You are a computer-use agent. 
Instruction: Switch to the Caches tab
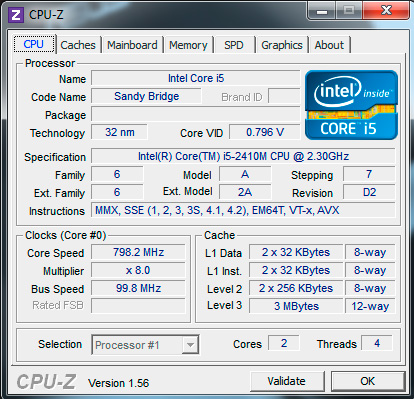78,45
